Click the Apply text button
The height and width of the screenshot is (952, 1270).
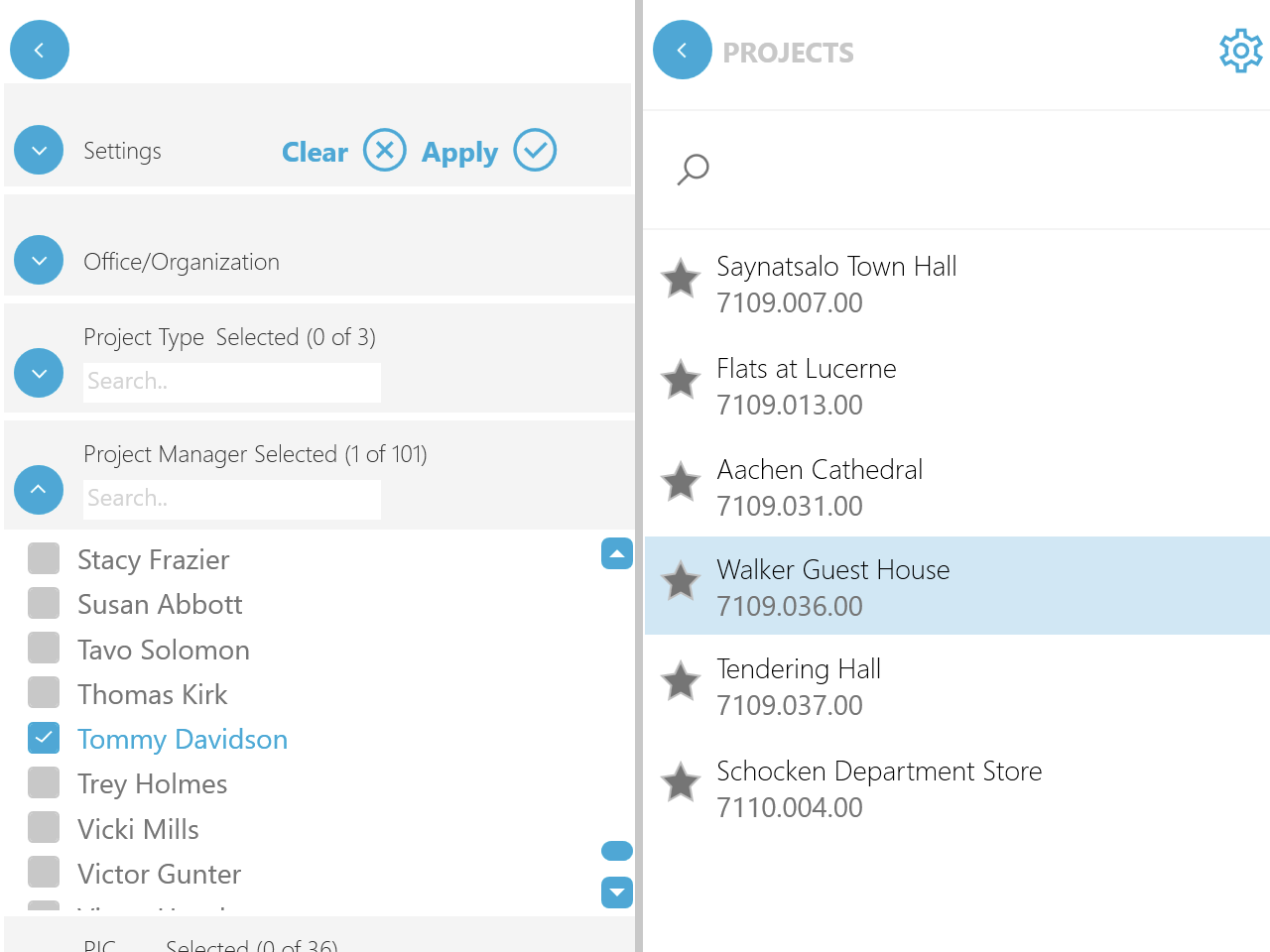pyautogui.click(x=459, y=153)
